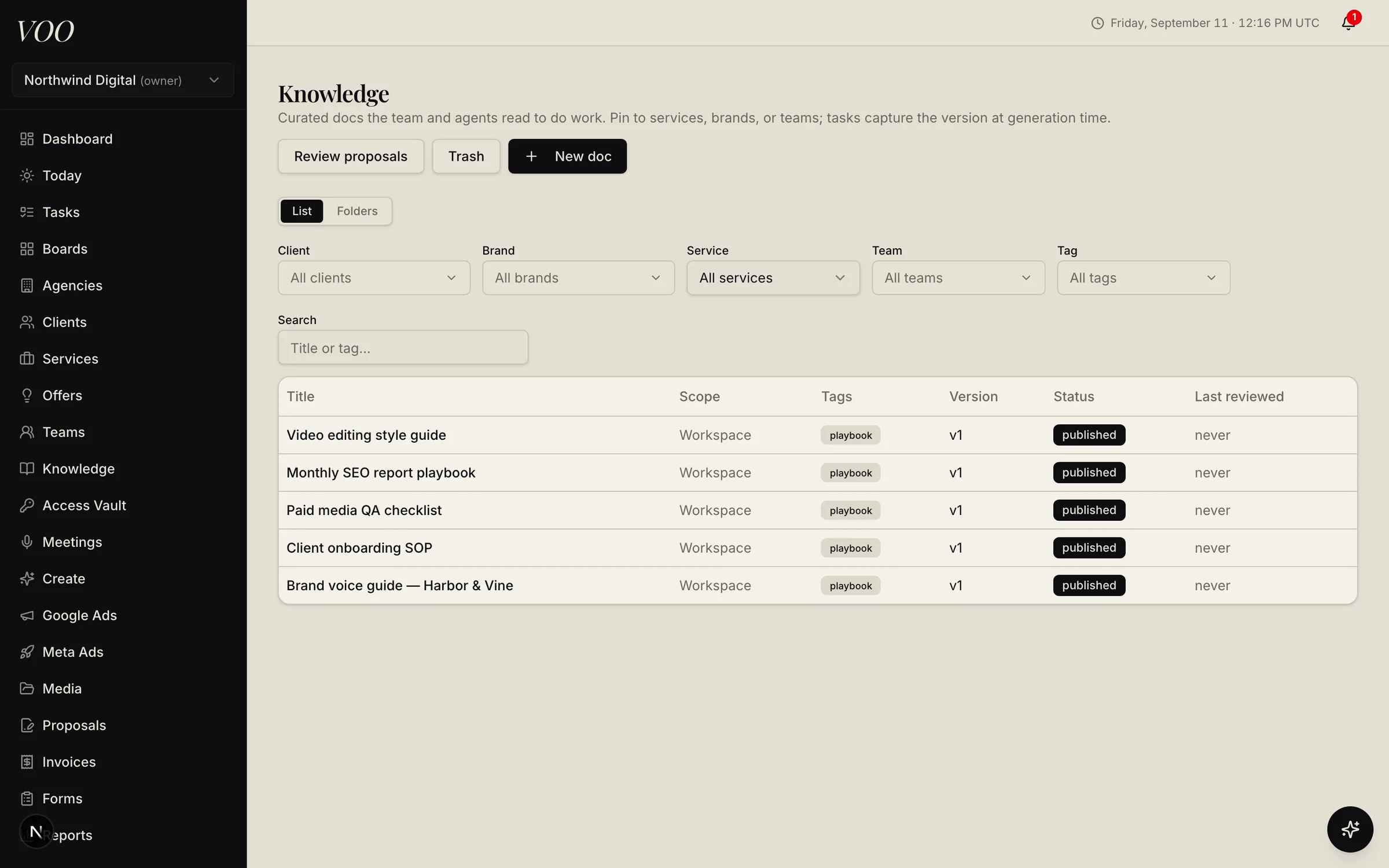The width and height of the screenshot is (1389, 868).
Task: Switch to the Folders view tab
Action: click(357, 211)
